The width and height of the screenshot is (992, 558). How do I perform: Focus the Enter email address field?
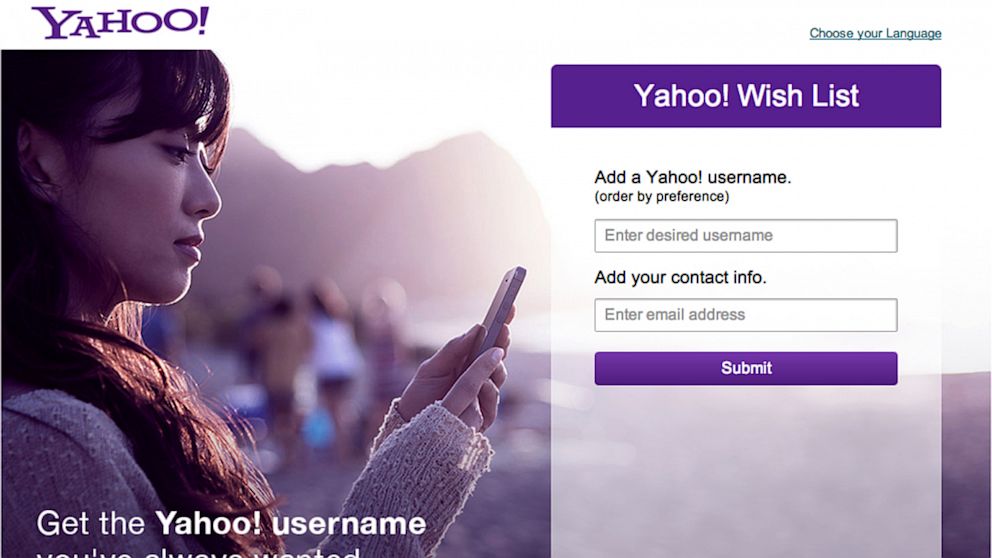click(746, 315)
